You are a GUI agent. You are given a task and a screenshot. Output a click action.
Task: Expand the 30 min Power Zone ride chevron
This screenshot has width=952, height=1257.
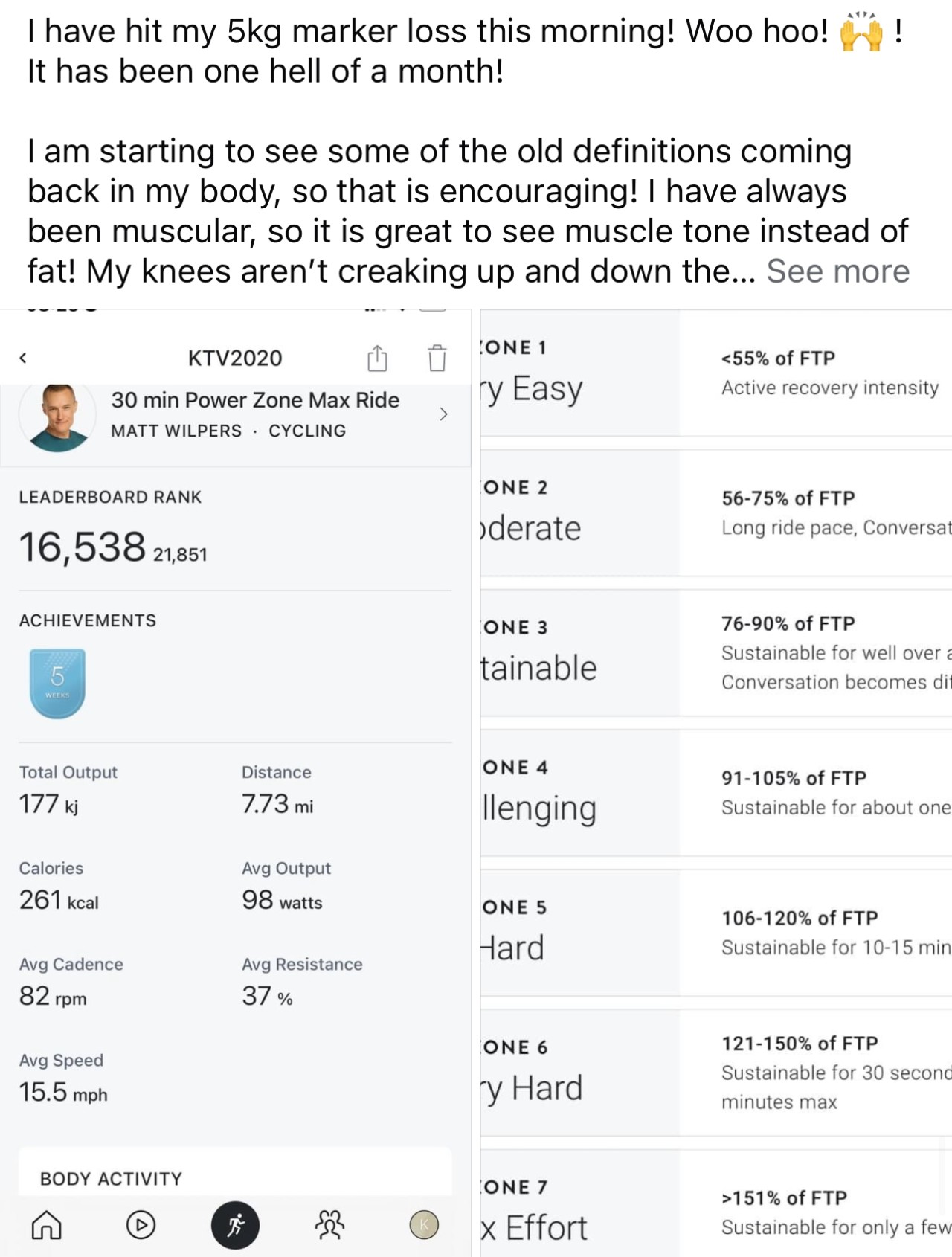(443, 414)
